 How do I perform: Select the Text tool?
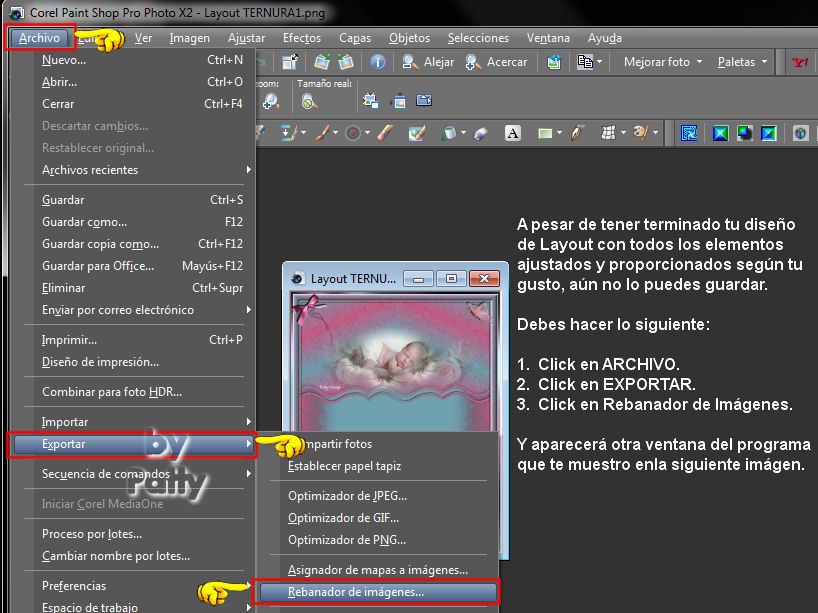pos(513,133)
